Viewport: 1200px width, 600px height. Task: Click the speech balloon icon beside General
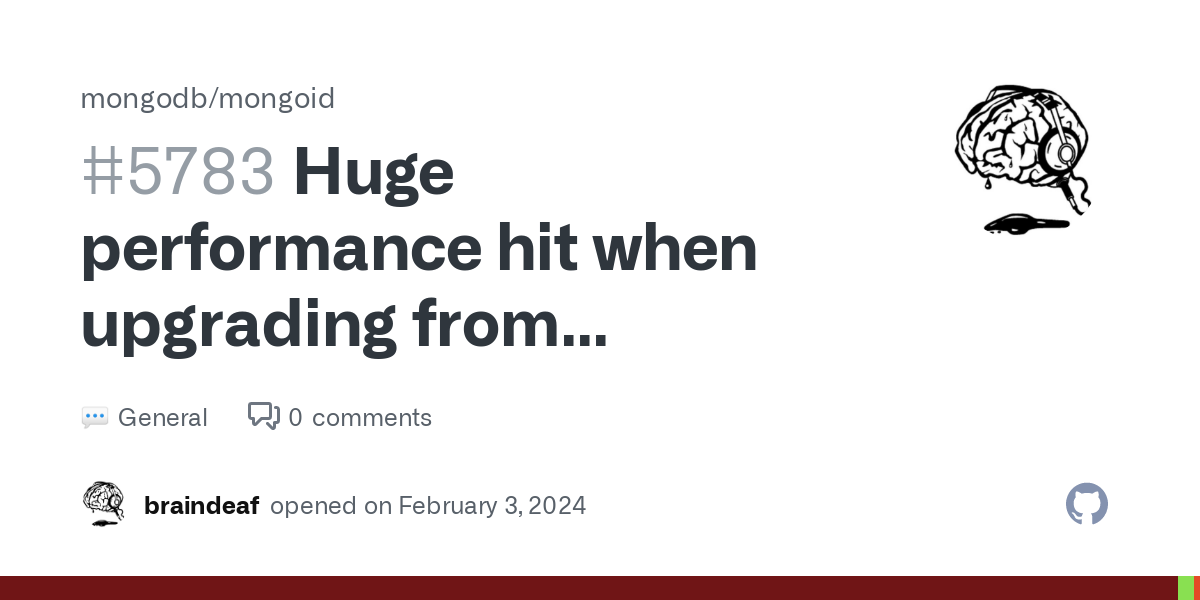pos(94,418)
